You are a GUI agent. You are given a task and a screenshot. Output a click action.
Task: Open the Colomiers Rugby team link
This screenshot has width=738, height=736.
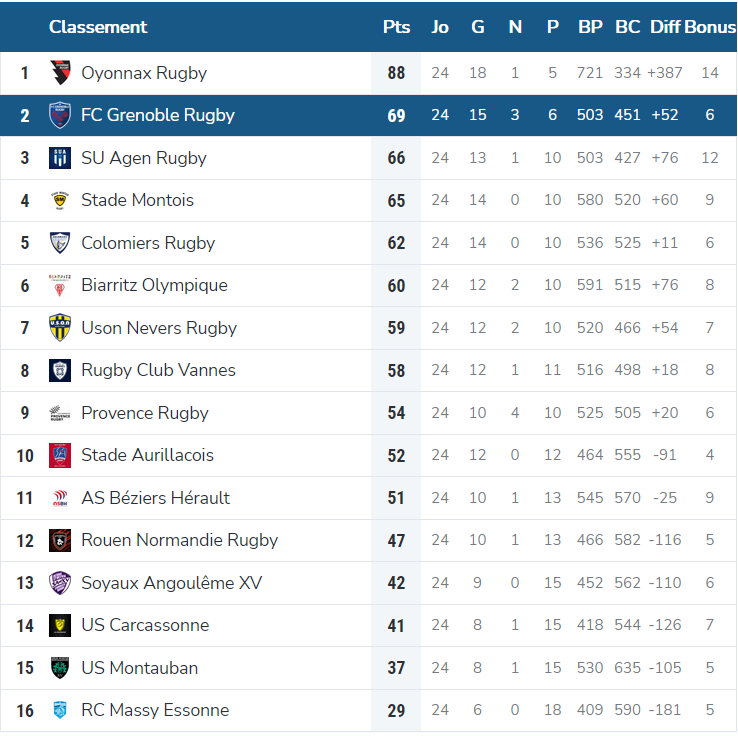(148, 243)
